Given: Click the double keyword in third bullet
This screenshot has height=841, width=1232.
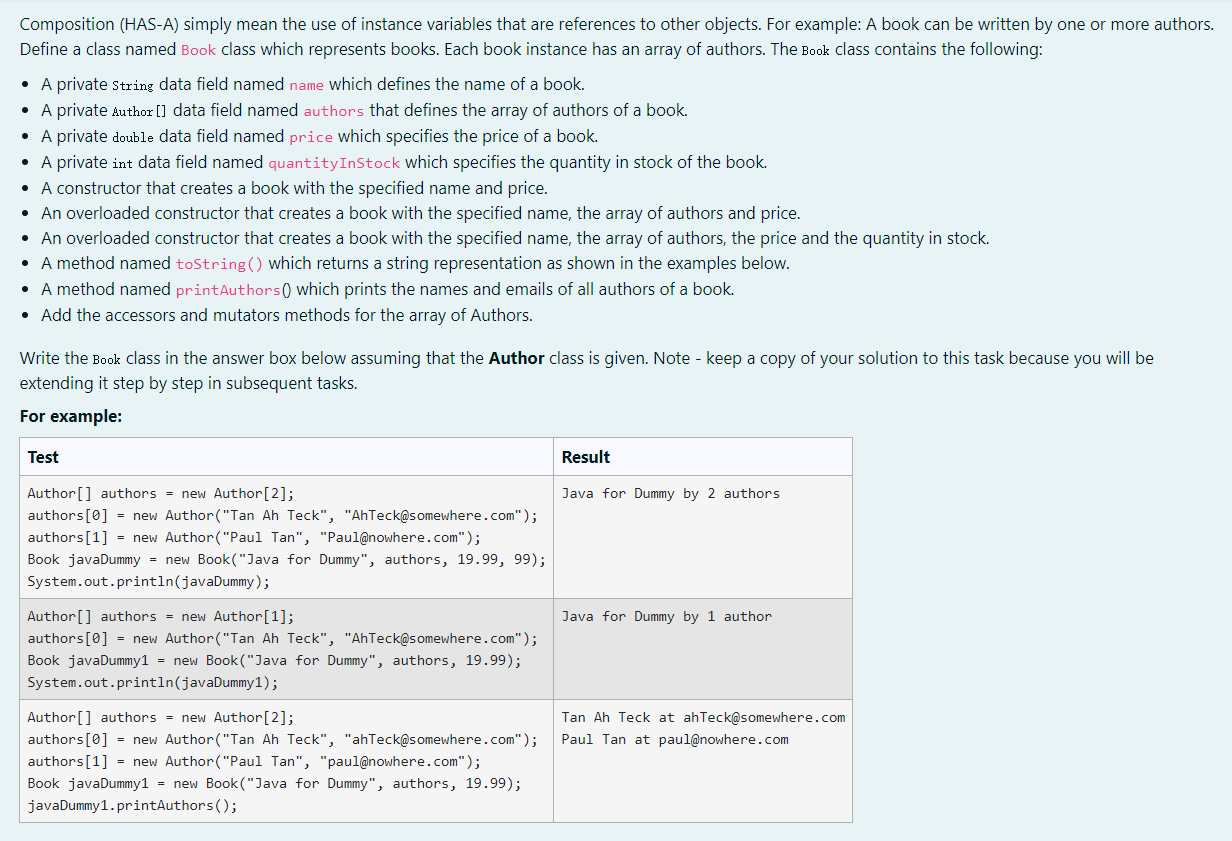Looking at the screenshot, I should (x=131, y=136).
